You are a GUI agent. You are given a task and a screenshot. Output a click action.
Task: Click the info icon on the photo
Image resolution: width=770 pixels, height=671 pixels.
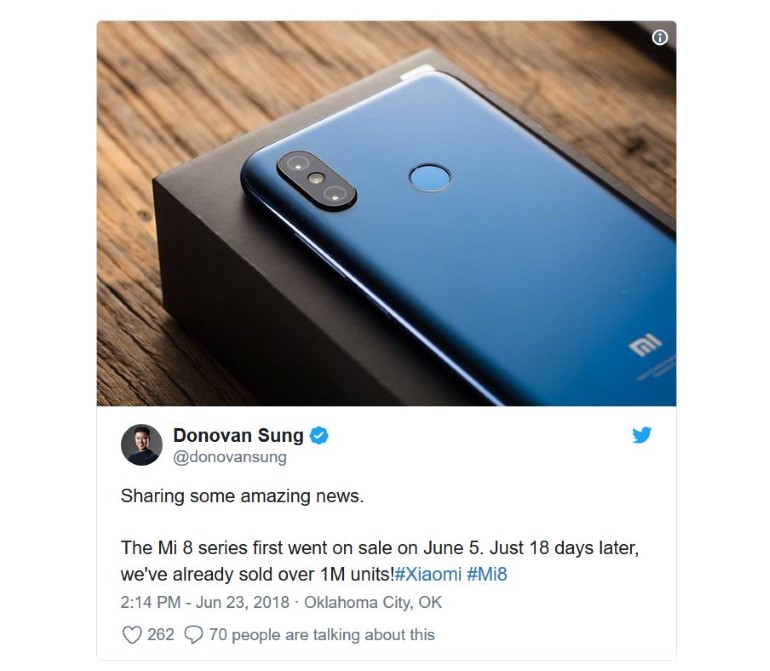pos(660,37)
